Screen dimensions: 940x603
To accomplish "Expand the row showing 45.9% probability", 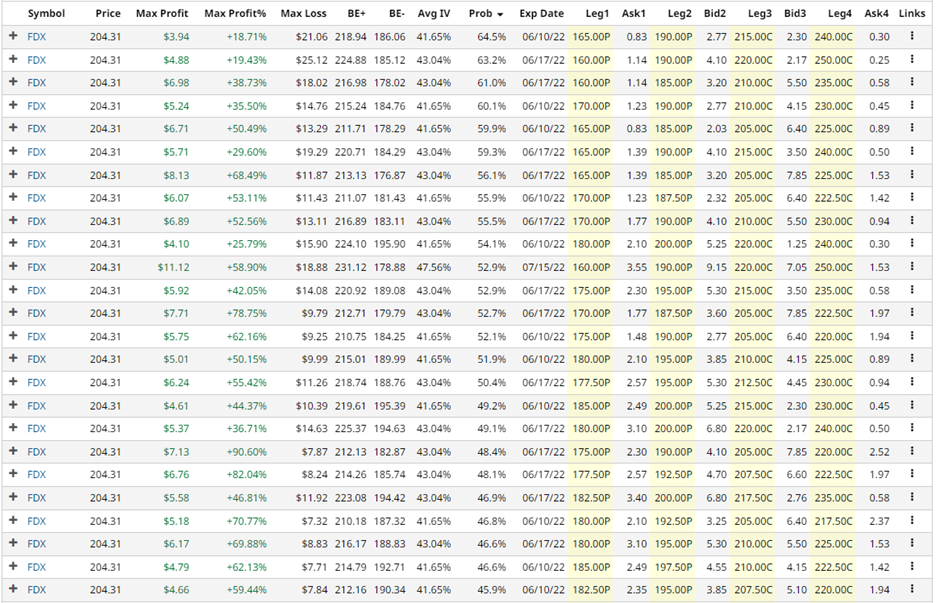I will (x=13, y=589).
